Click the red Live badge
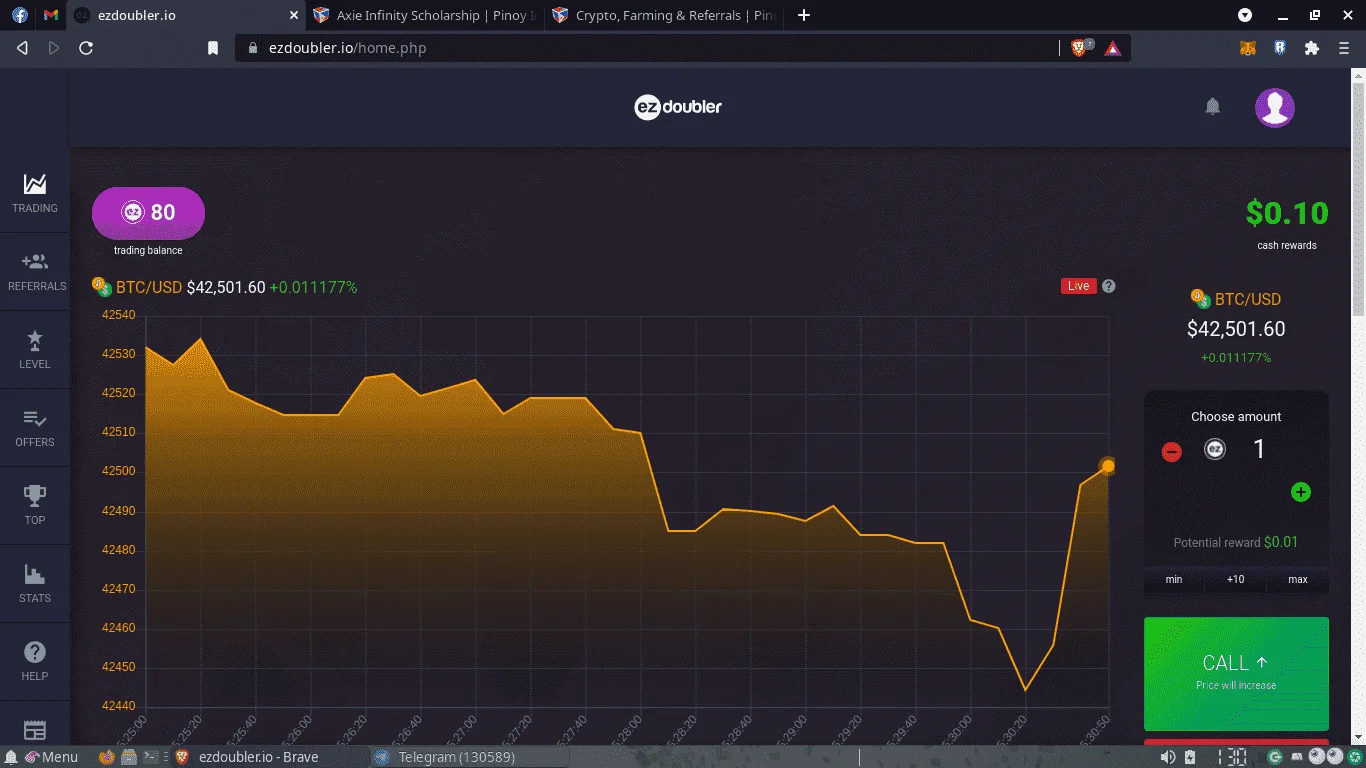Image resolution: width=1366 pixels, height=768 pixels. click(1078, 286)
